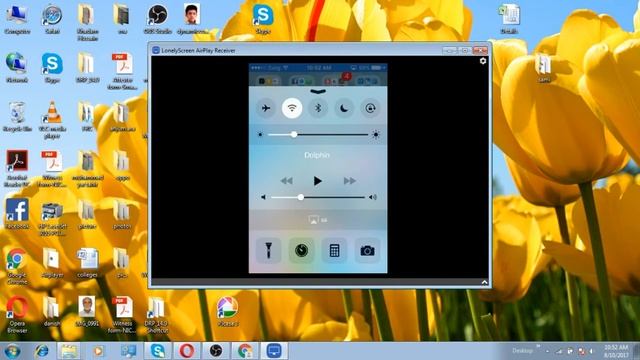Select the Facebook desktop shortcut
The image size is (640, 360).
click(x=17, y=214)
